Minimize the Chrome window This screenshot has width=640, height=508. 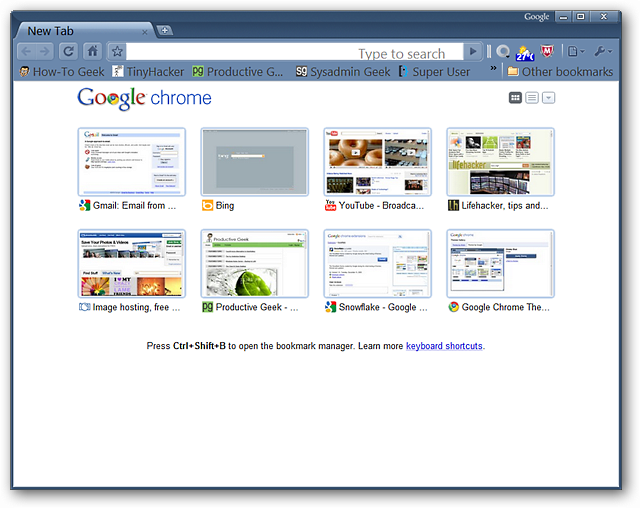(563, 17)
